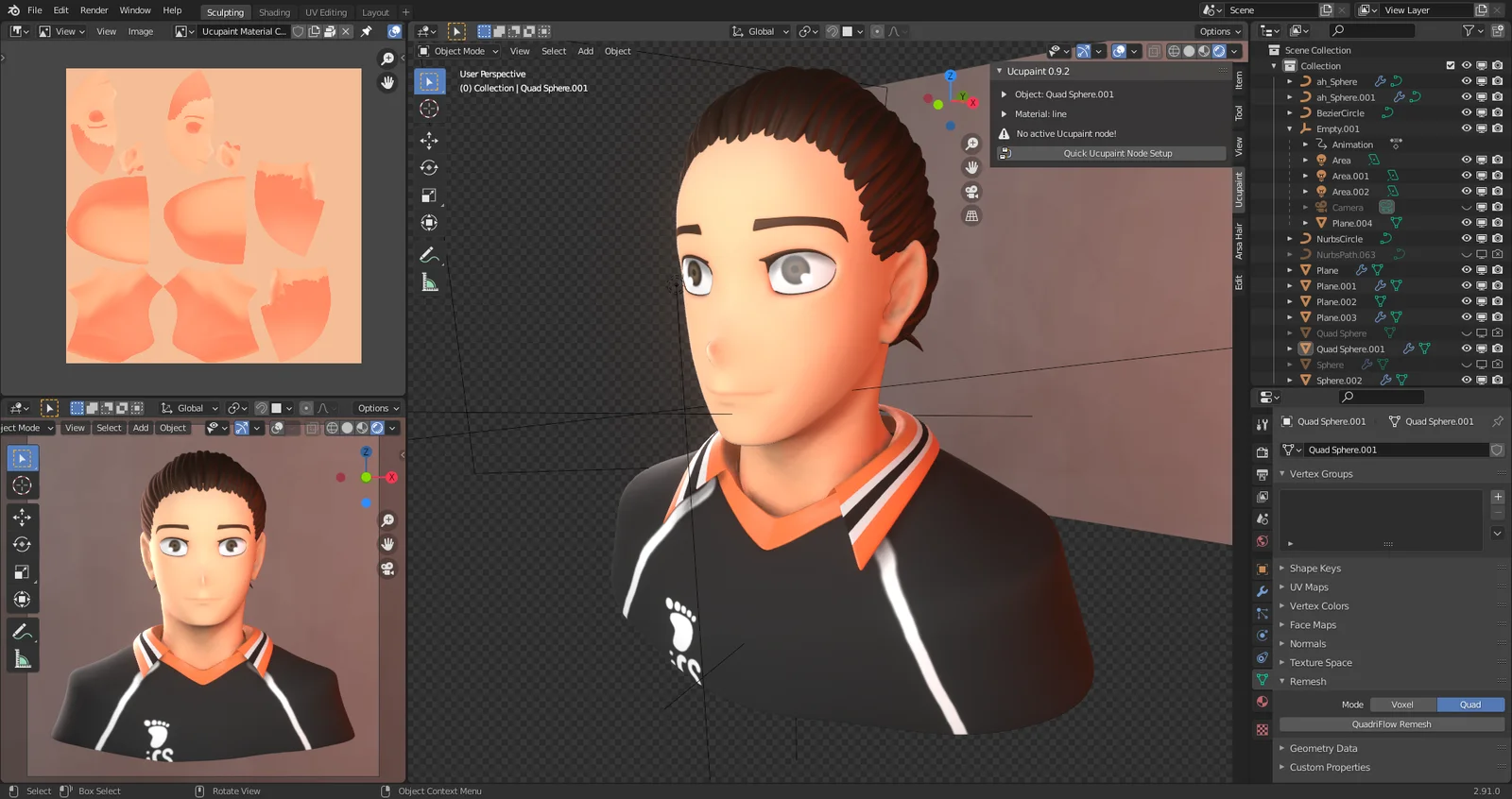Viewport: 1512px width, 799px height.
Task: Select the Annotate tool in main viewport
Action: [429, 255]
